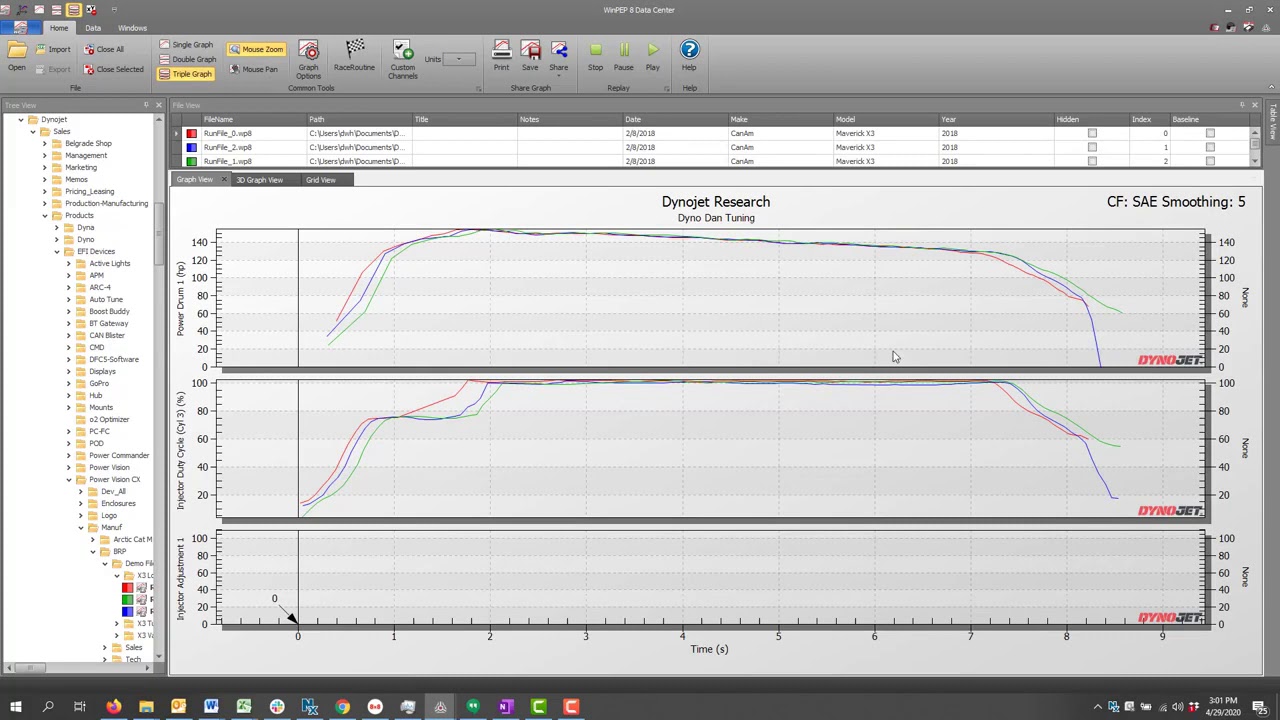Click Close All in the File group
This screenshot has width=1280, height=720.
[x=104, y=49]
